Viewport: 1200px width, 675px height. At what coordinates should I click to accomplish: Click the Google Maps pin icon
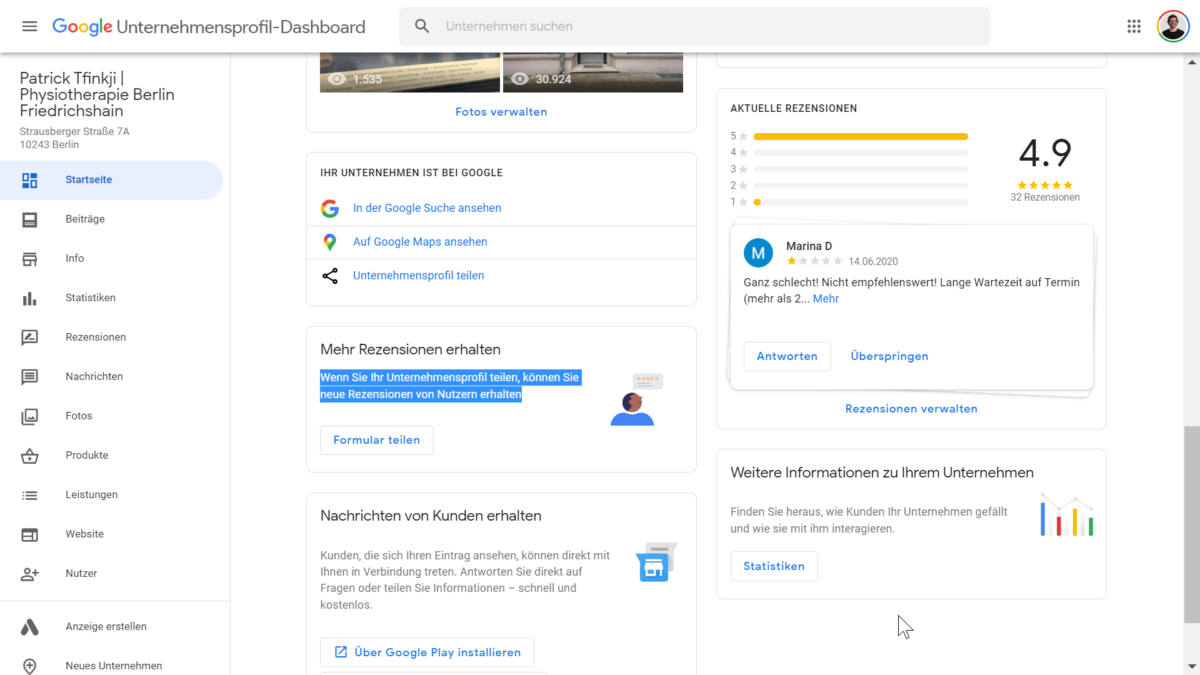click(x=330, y=242)
